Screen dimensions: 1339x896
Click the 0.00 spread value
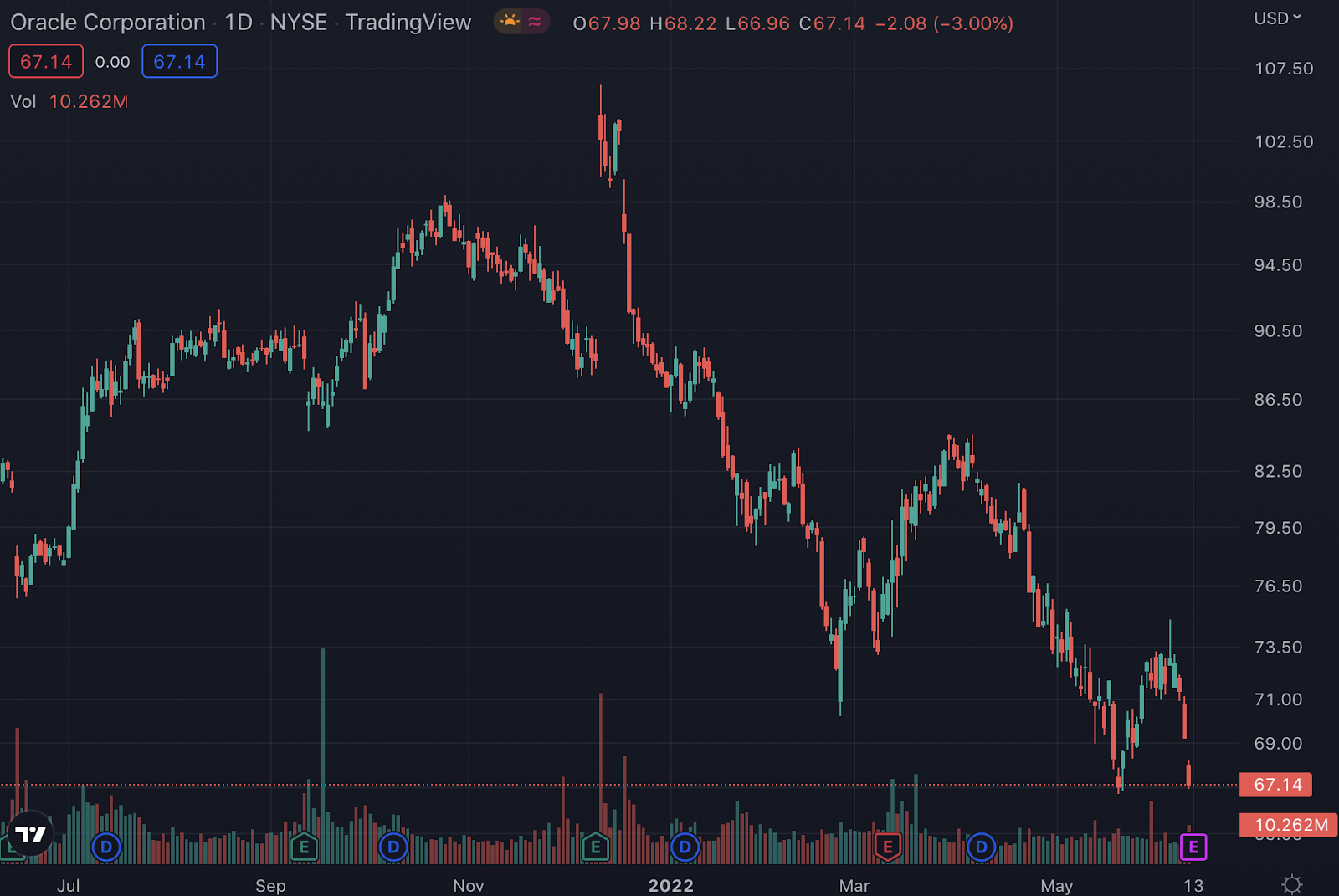(112, 62)
